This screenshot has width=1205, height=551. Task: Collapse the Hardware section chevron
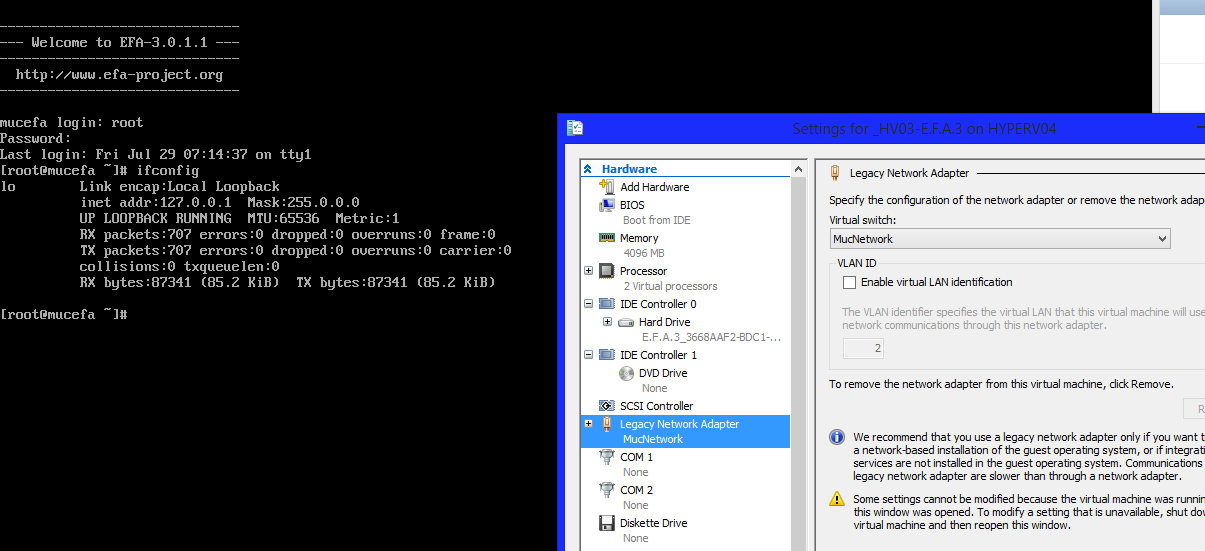pos(588,170)
